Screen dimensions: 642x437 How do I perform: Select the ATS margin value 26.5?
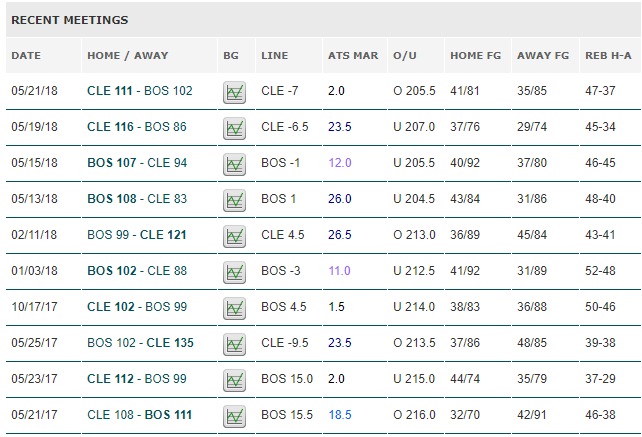(x=339, y=235)
